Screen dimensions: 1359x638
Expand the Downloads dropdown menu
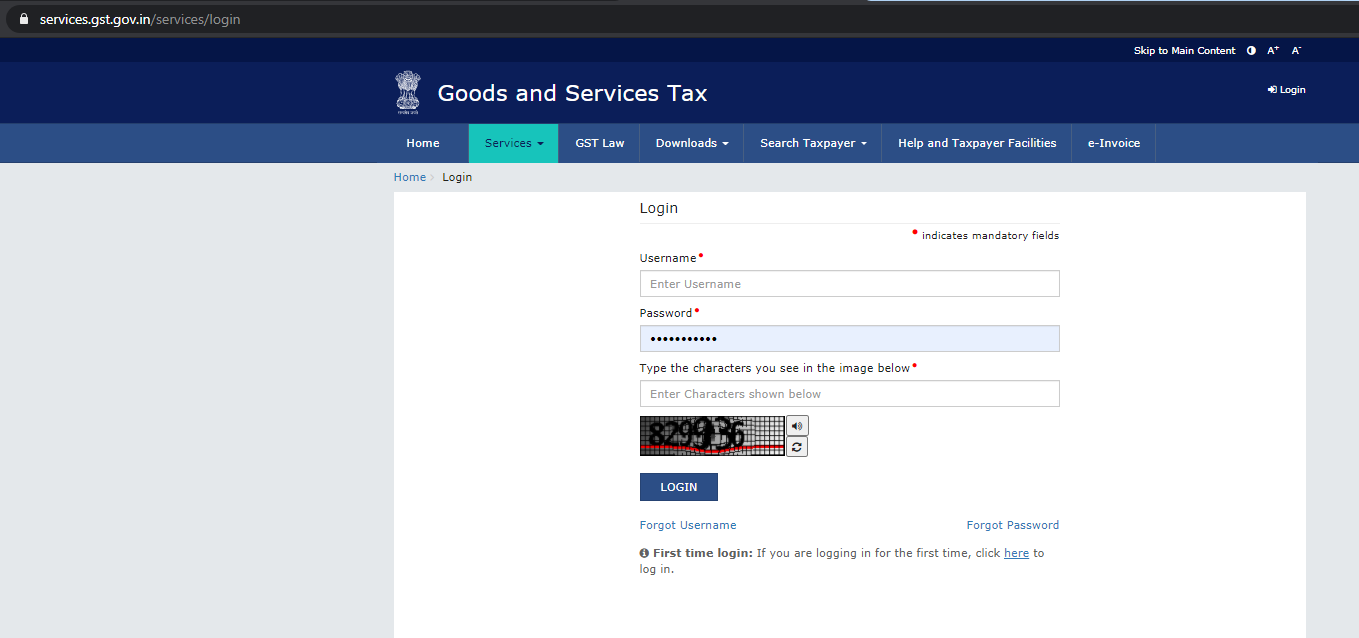pyautogui.click(x=692, y=143)
